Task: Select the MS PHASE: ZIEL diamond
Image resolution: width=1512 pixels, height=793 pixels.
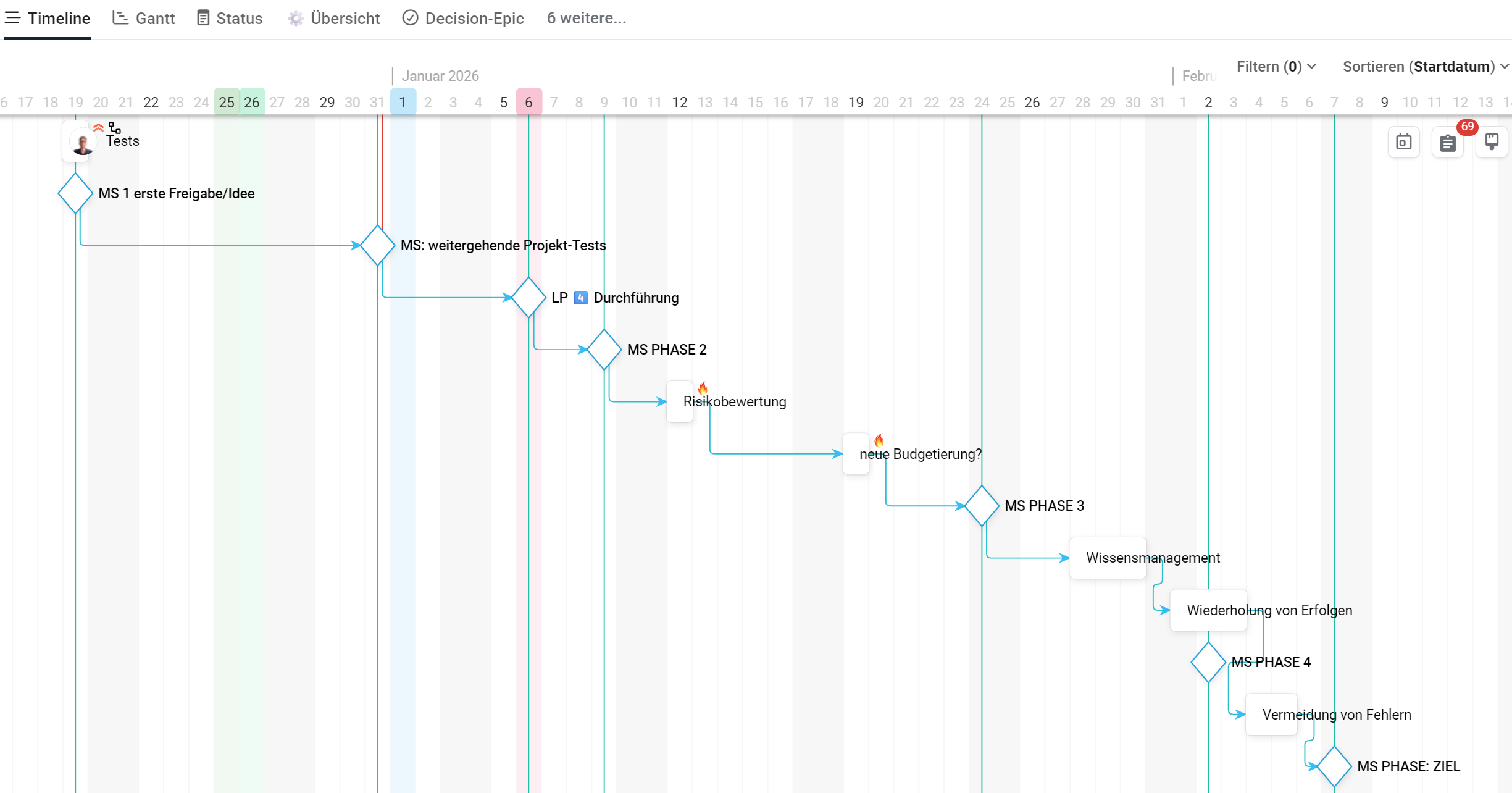Action: pos(1334,766)
